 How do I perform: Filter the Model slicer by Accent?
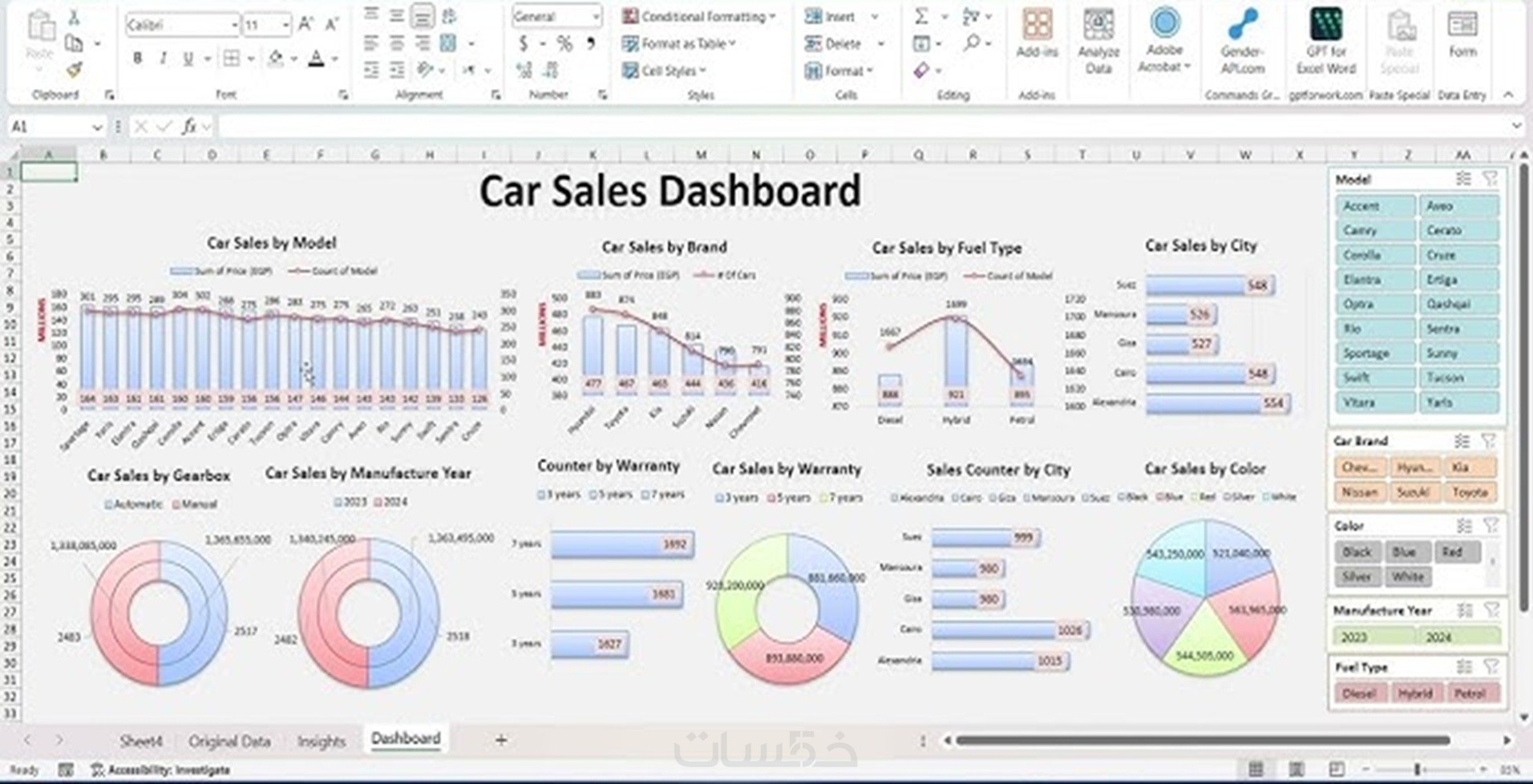point(1375,206)
